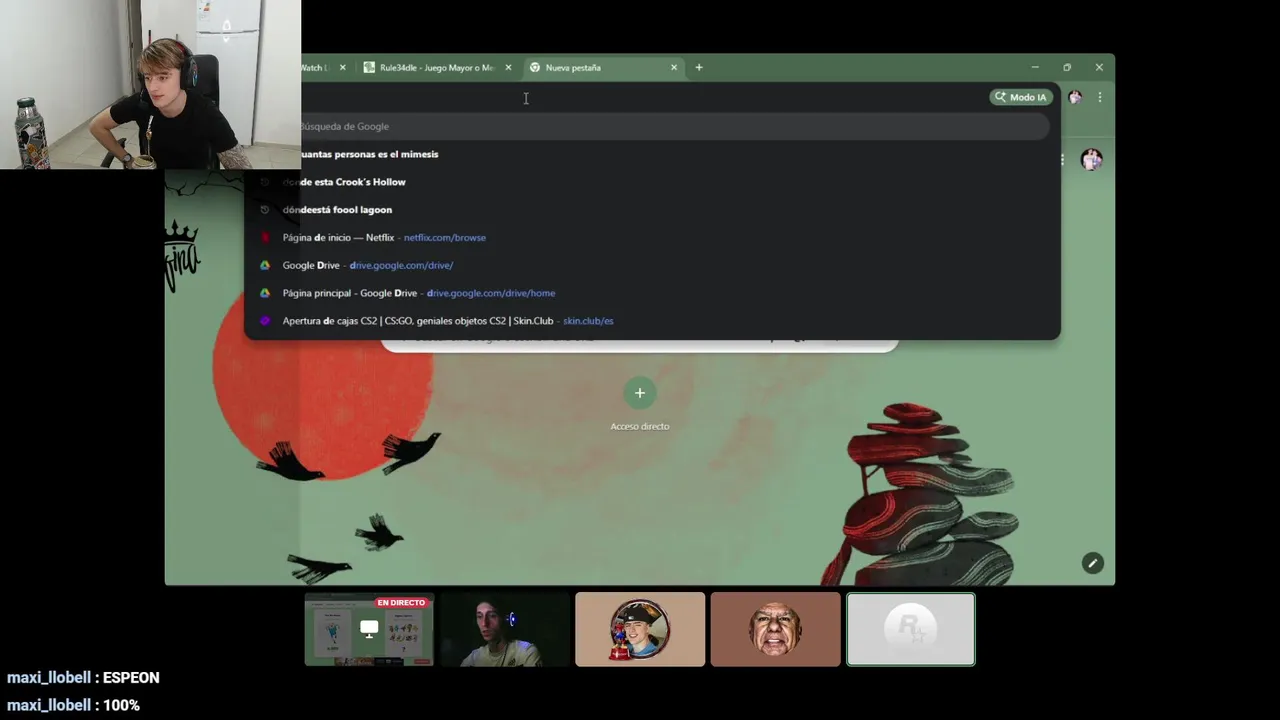Select the Nueva pestaña tab
Viewport: 1280px width, 720px height.
[x=603, y=67]
